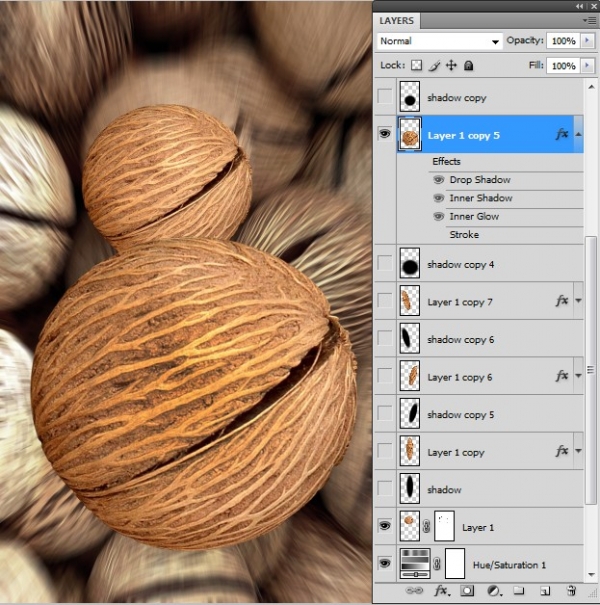Click fx icon on Layer 1 copy

tap(562, 451)
